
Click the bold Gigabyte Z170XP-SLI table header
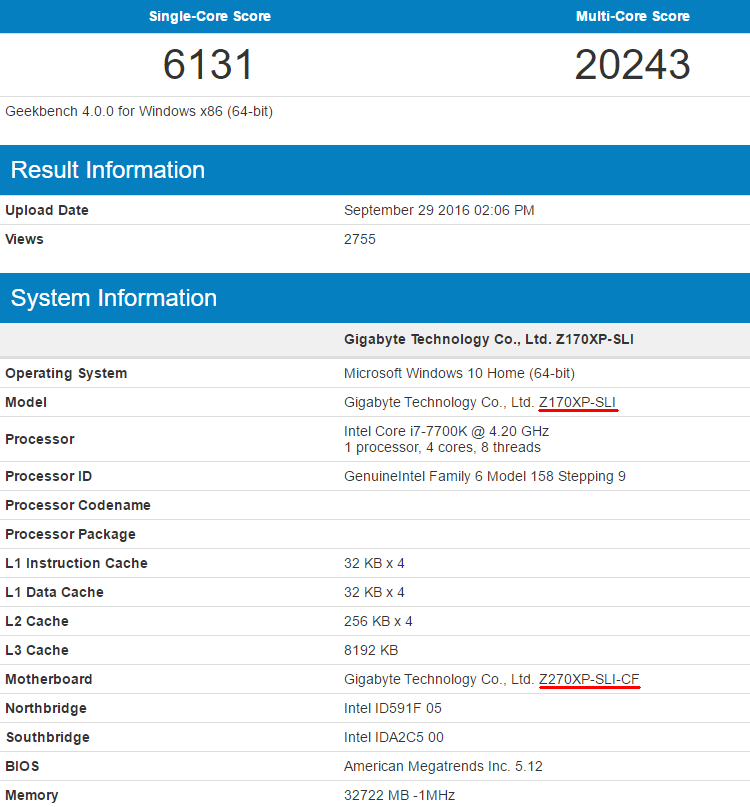pos(489,339)
